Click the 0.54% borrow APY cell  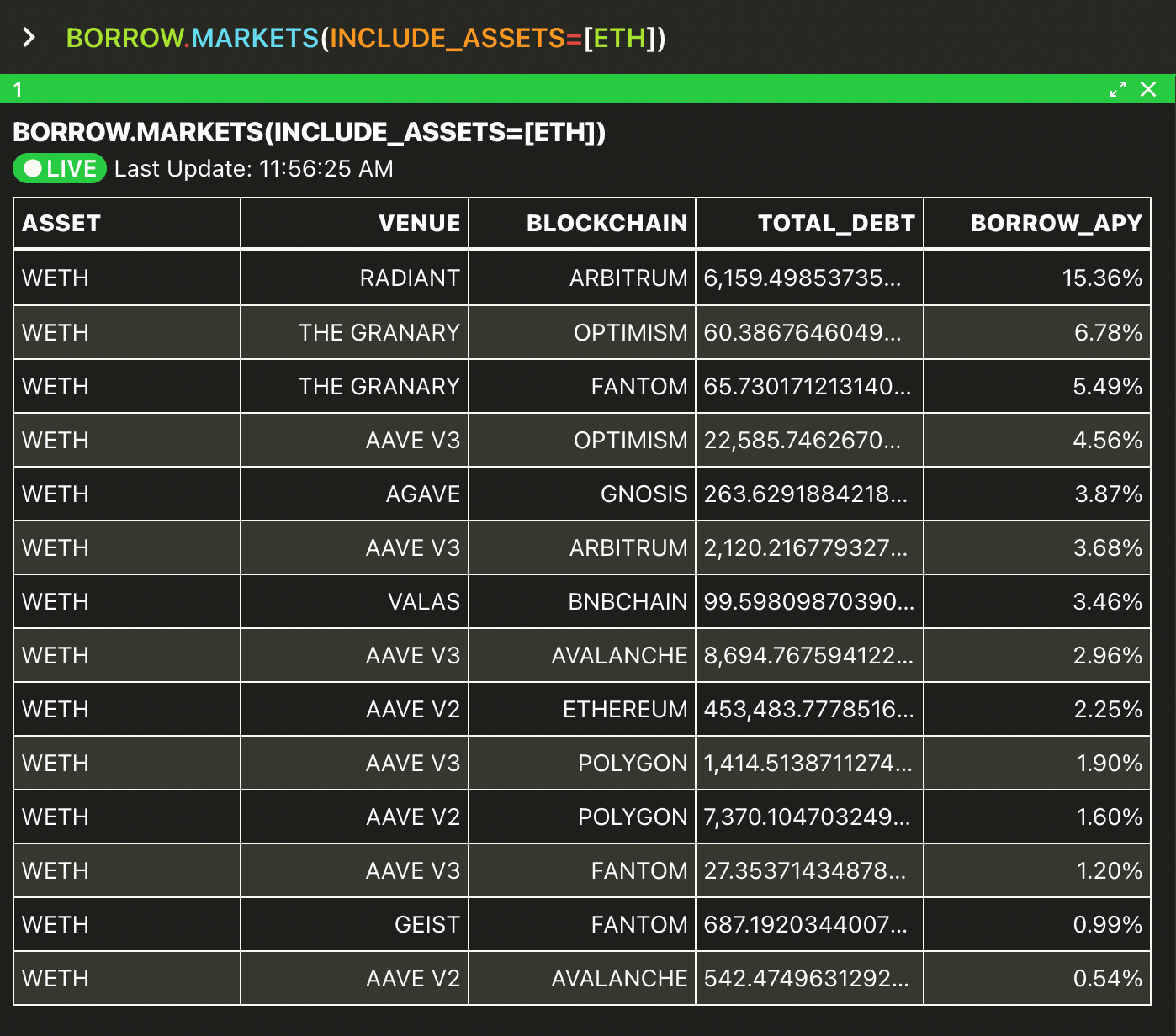1037,978
